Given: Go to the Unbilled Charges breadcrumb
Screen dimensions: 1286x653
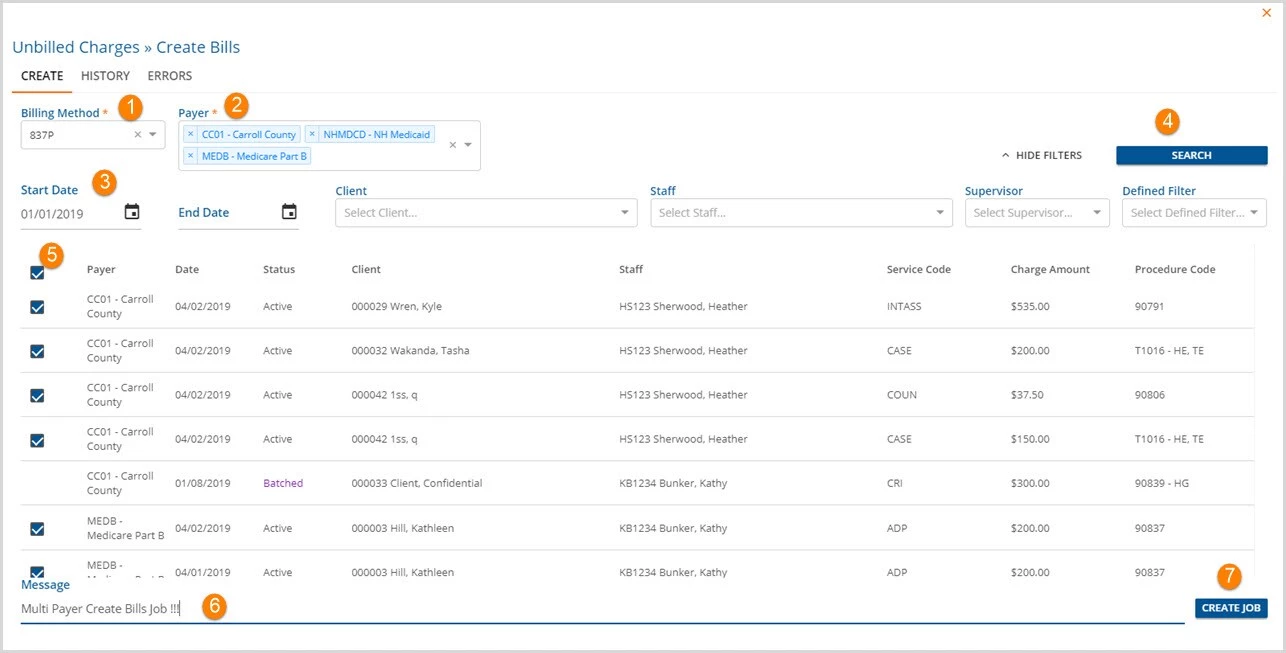Looking at the screenshot, I should point(76,47).
